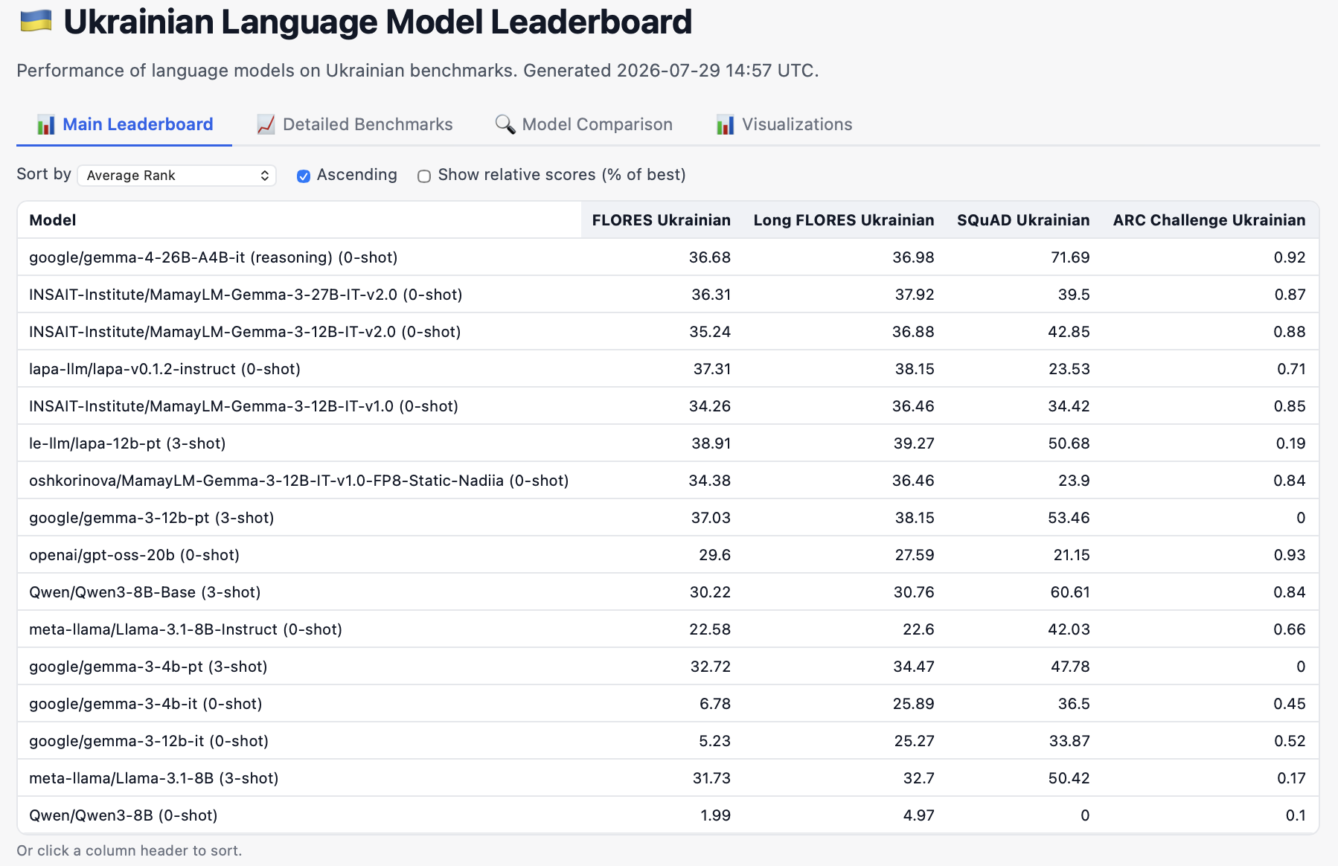This screenshot has width=1338, height=866.
Task: Click the SQuAD score 53.46
Action: [x=1068, y=517]
